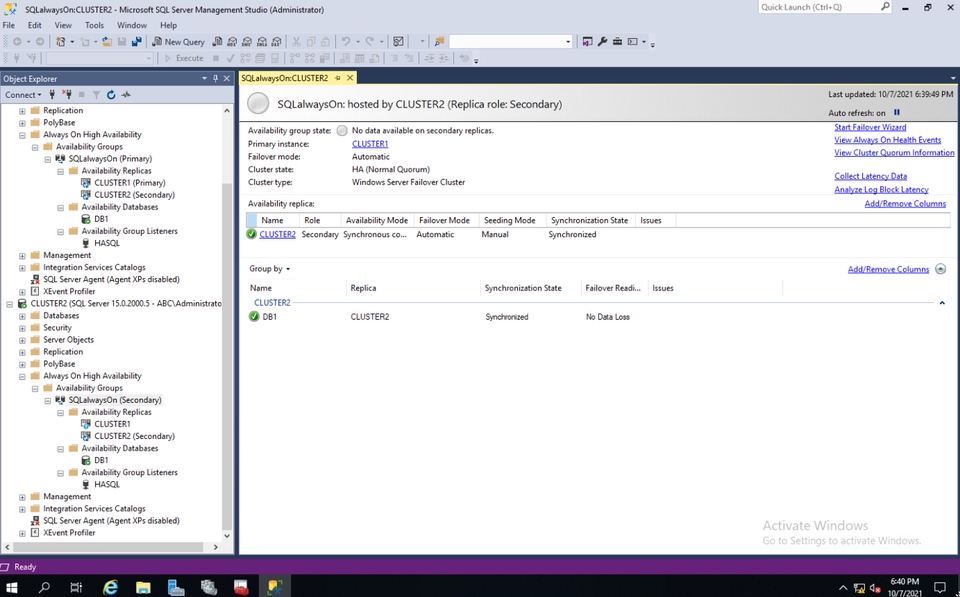960x597 pixels.
Task: Open the Group by dropdown
Action: (269, 269)
